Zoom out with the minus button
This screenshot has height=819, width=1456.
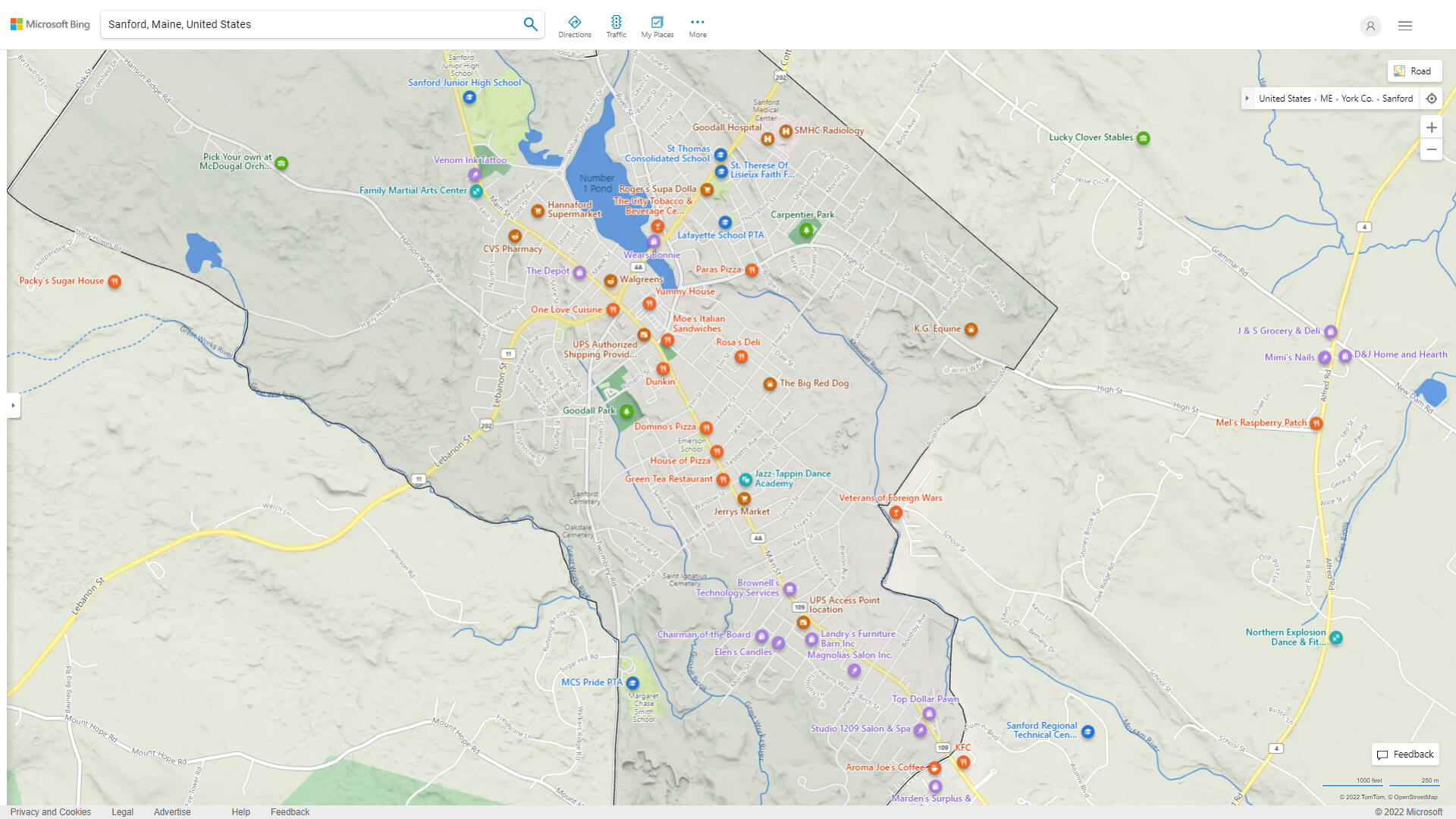pyautogui.click(x=1431, y=149)
